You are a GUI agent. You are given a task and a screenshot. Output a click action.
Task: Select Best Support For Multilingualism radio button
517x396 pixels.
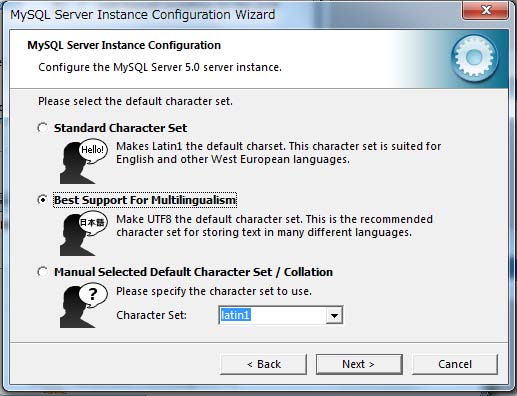click(x=42, y=200)
